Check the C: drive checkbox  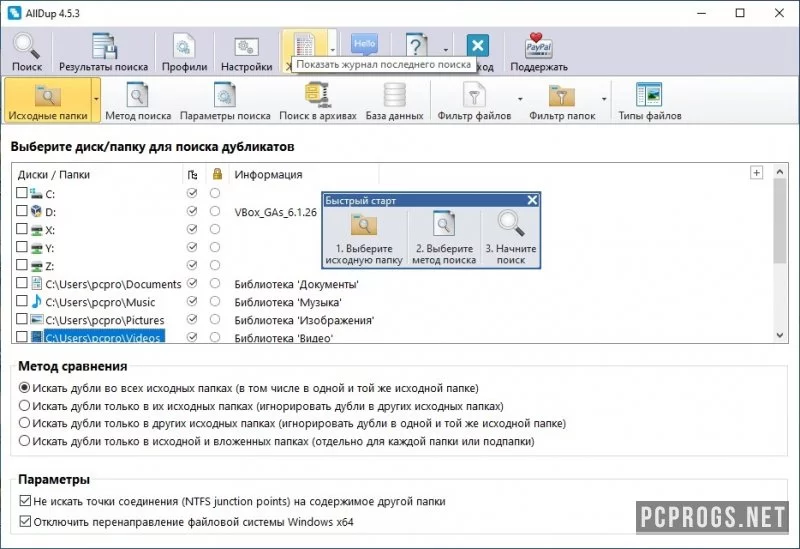coord(21,193)
